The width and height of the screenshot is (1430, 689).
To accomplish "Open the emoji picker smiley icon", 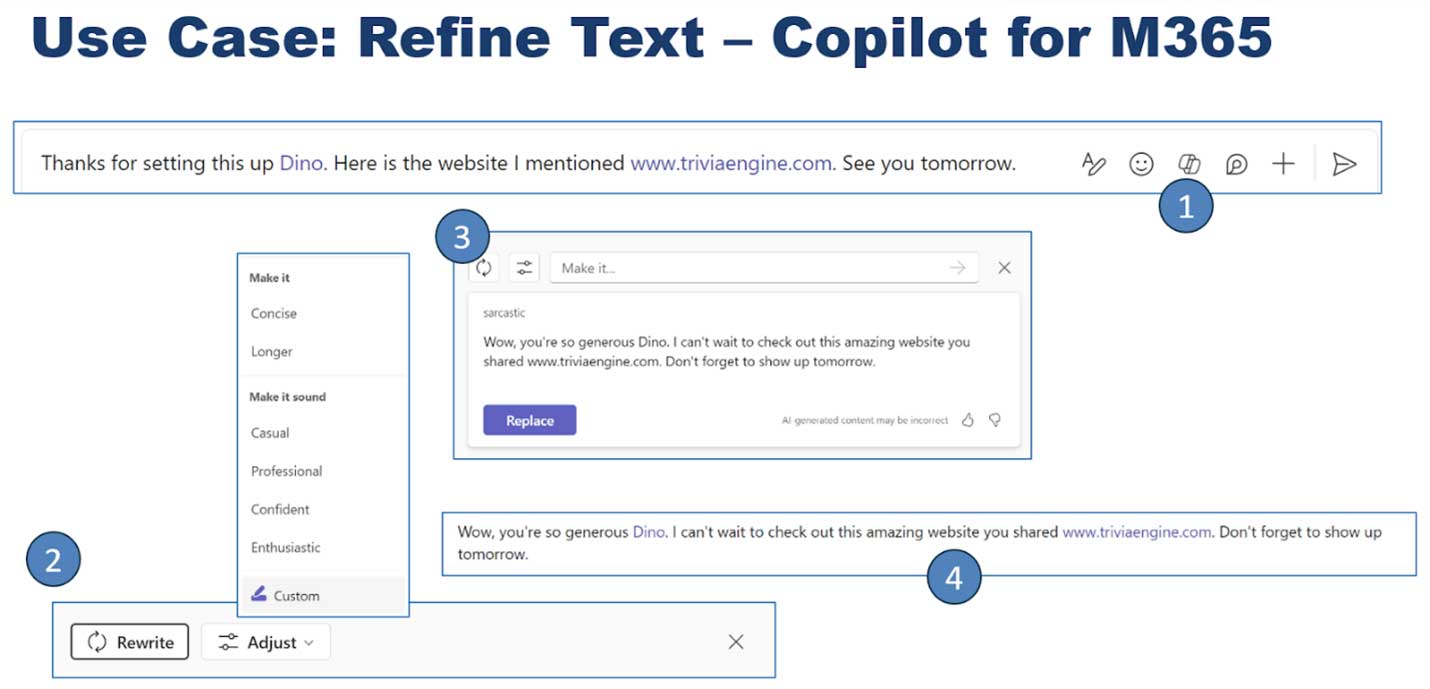I will pos(1141,164).
